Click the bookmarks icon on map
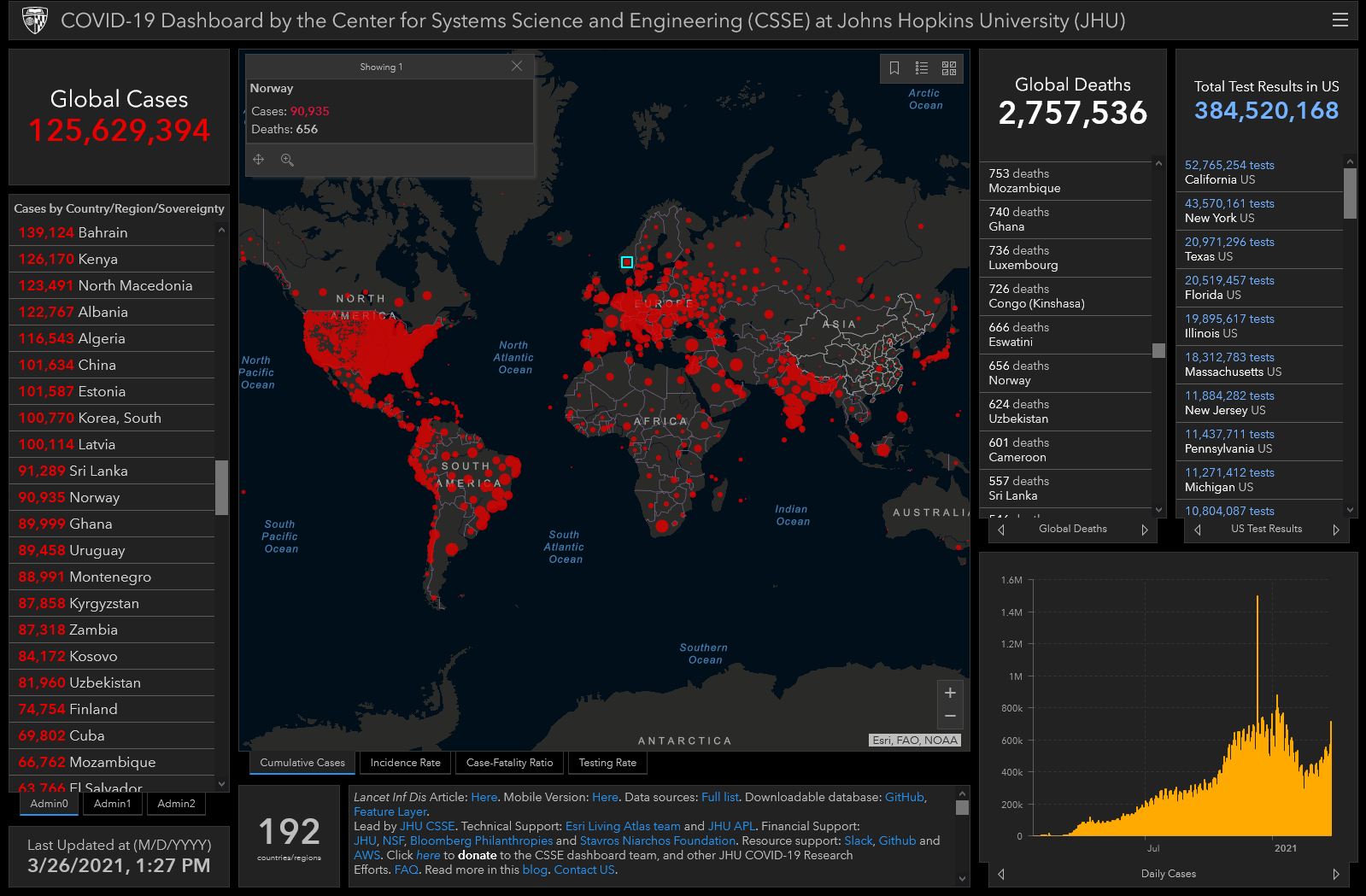Viewport: 1366px width, 896px height. [894, 68]
